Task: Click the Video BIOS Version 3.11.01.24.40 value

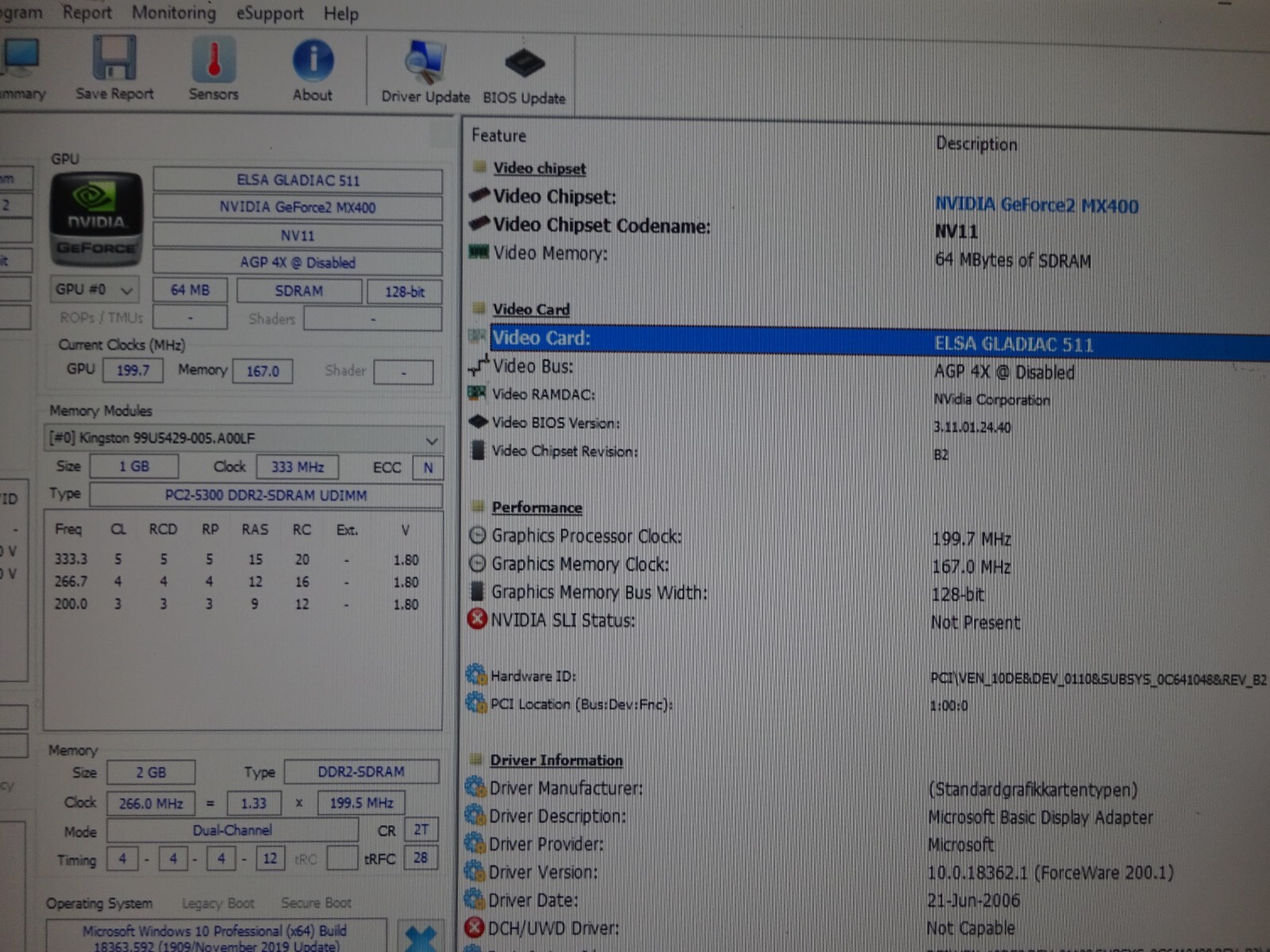Action: coord(972,427)
